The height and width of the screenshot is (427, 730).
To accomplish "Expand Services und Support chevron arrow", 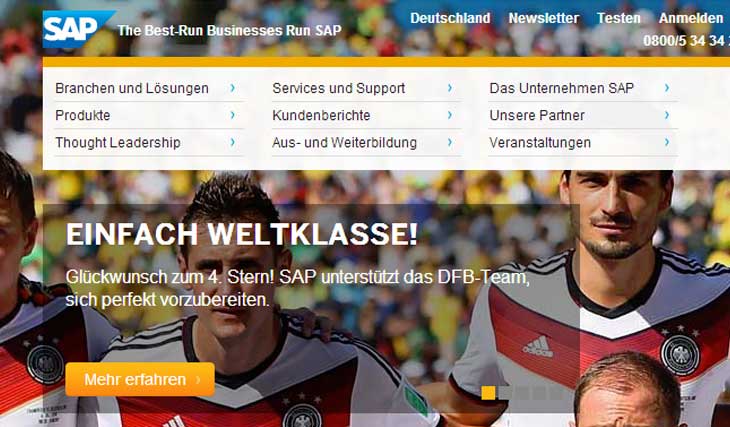I will tap(450, 88).
